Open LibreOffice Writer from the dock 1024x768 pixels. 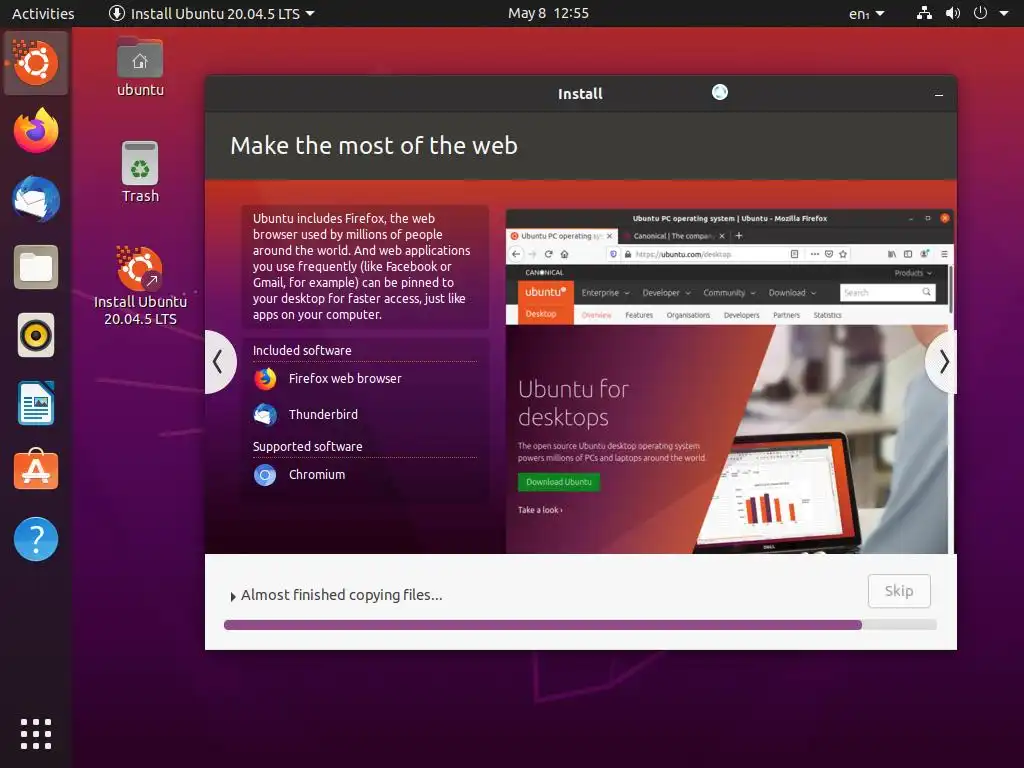pos(36,404)
